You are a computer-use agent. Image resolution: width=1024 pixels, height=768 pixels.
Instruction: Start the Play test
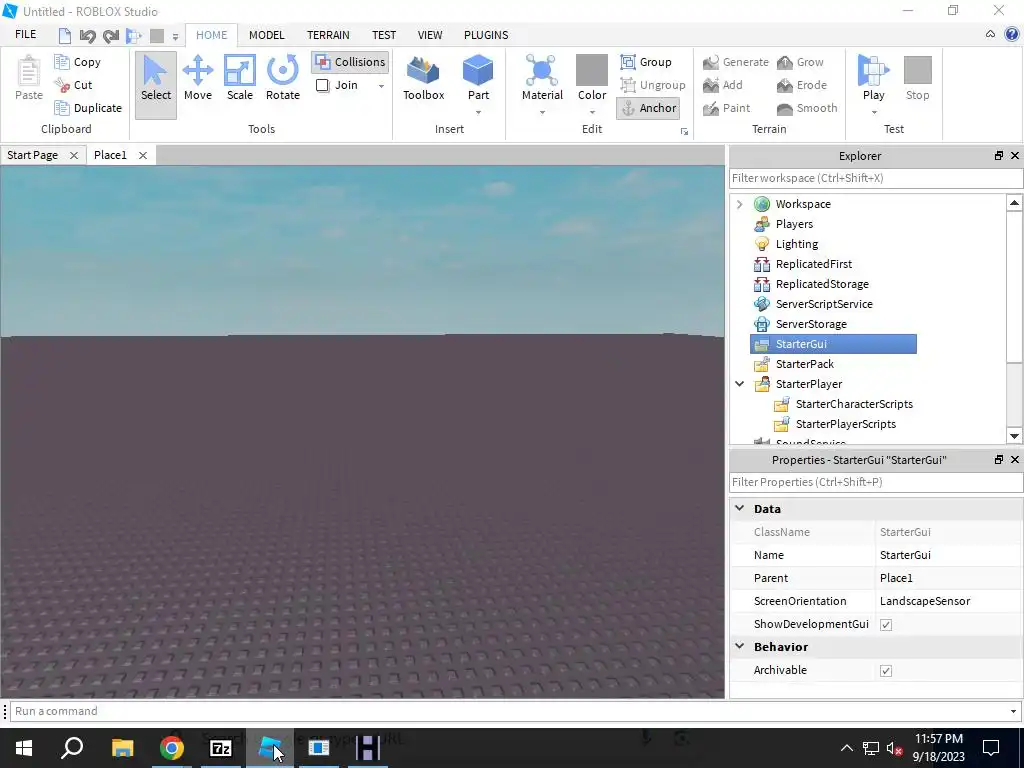(x=873, y=78)
